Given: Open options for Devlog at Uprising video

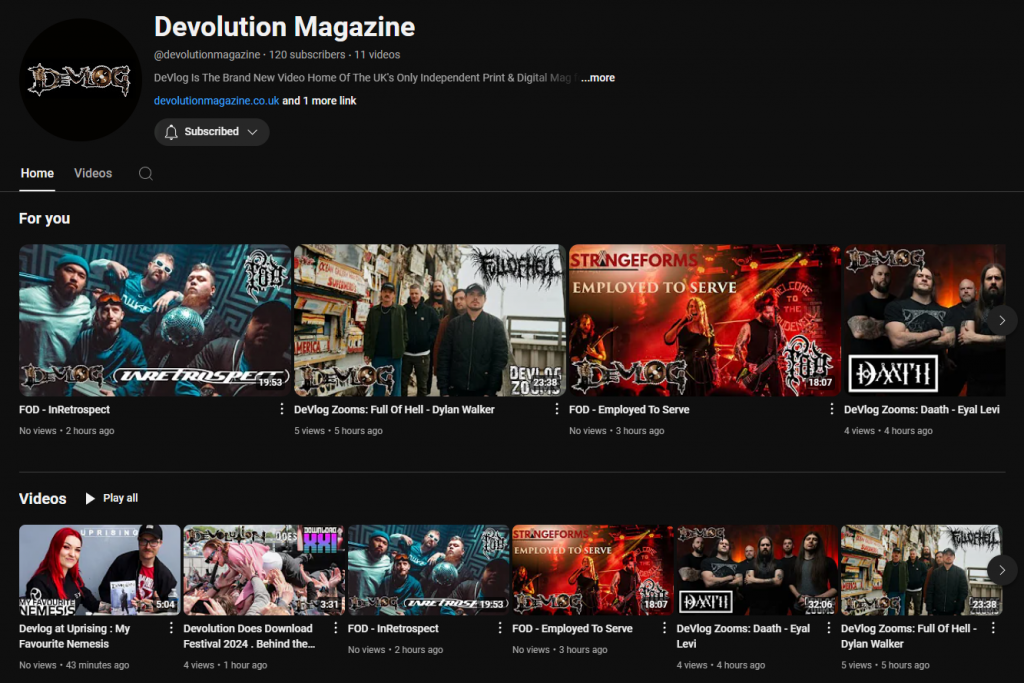Looking at the screenshot, I should [171, 629].
